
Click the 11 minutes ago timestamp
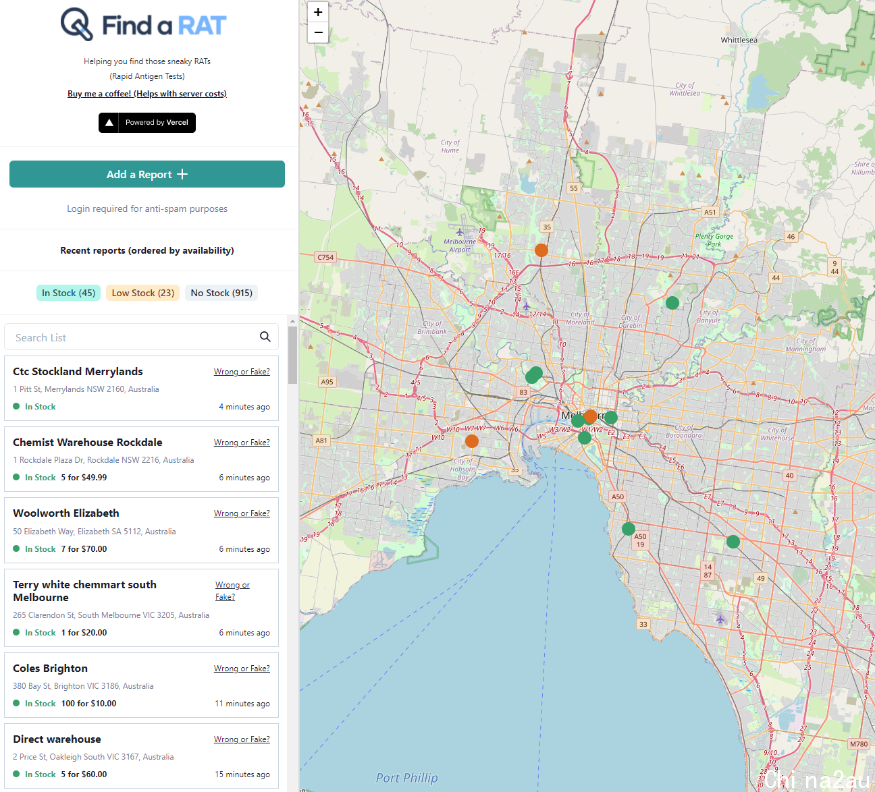pyautogui.click(x=242, y=703)
